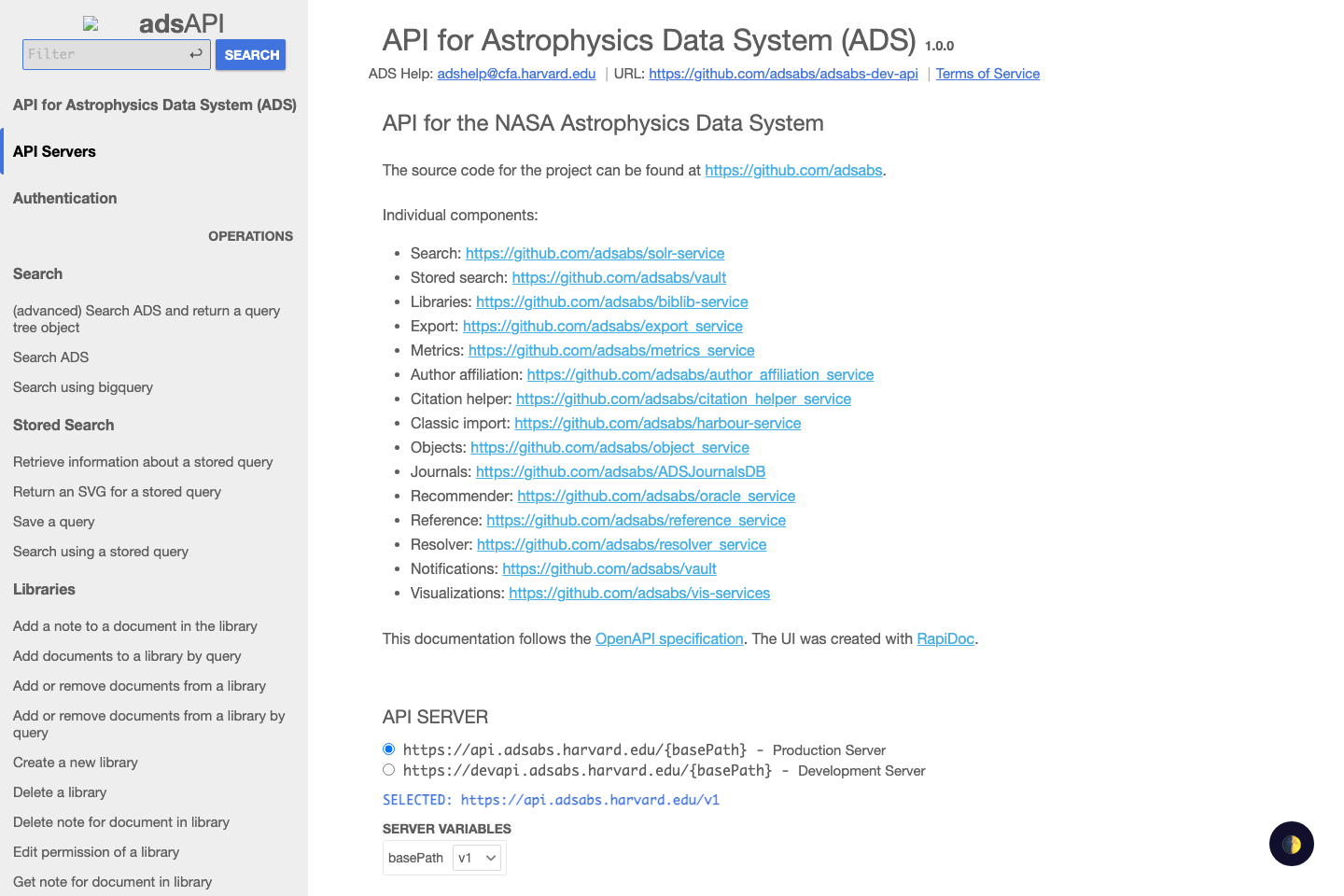This screenshot has width=1344, height=896.
Task: Select the Search ADS operation
Action: tap(50, 357)
